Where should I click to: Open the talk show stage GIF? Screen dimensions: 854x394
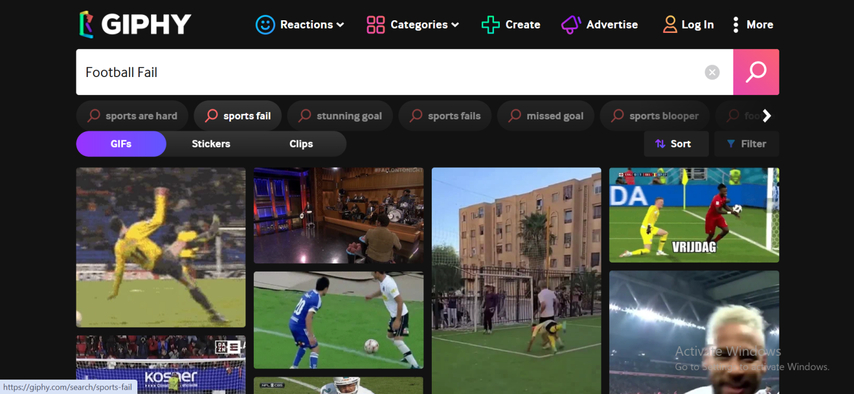click(x=338, y=216)
